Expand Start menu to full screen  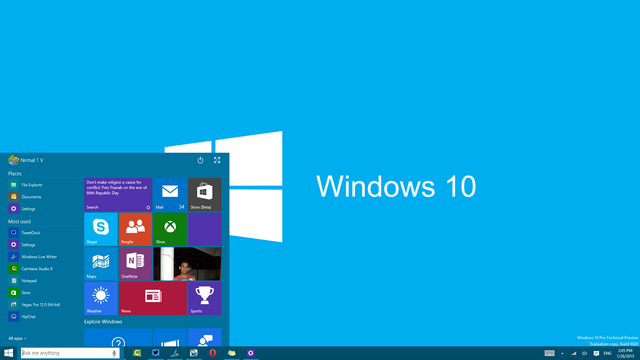click(217, 160)
